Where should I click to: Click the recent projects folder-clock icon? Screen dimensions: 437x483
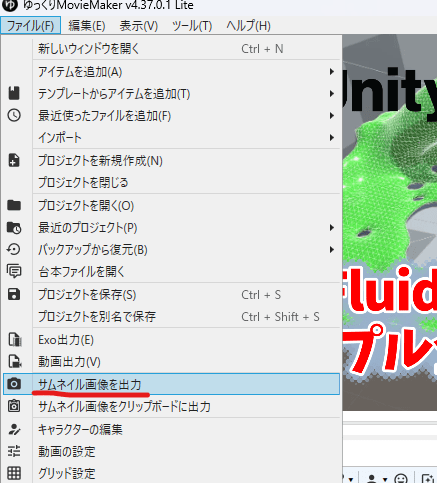click(x=14, y=227)
